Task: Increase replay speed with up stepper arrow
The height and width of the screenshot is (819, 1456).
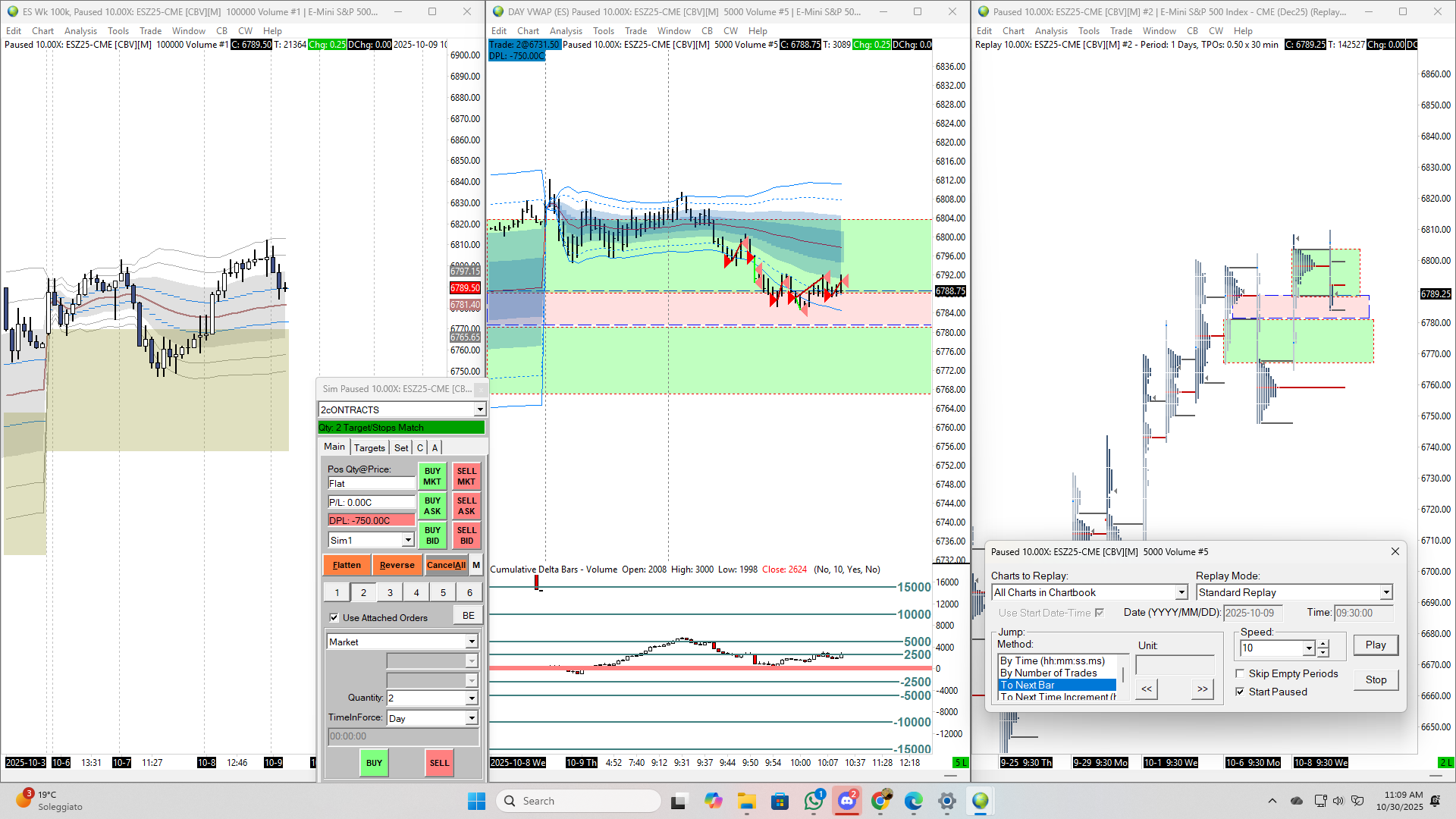Action: pos(1323,644)
